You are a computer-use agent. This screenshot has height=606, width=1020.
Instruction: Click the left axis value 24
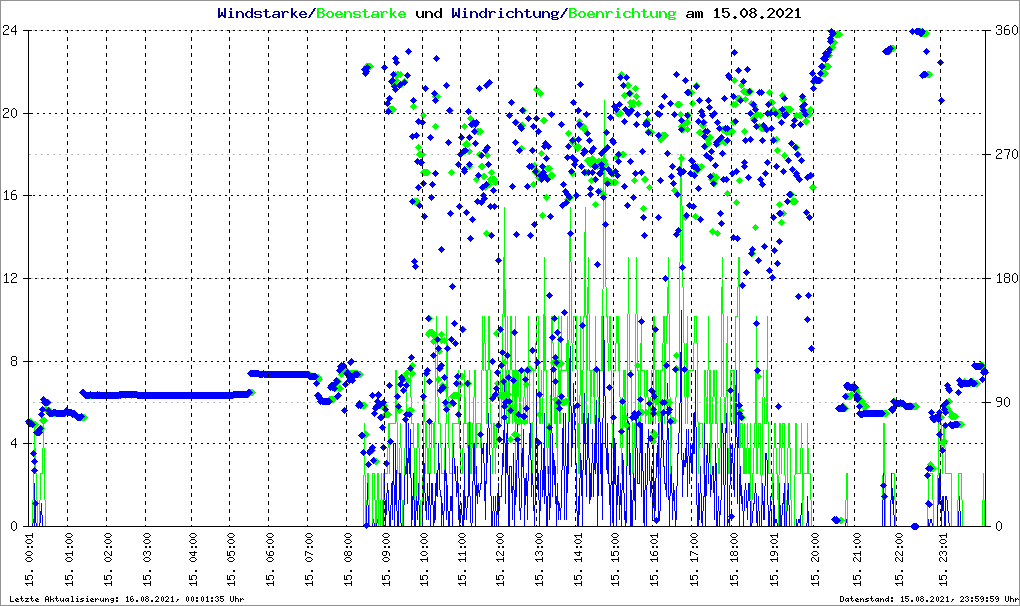pos(10,31)
